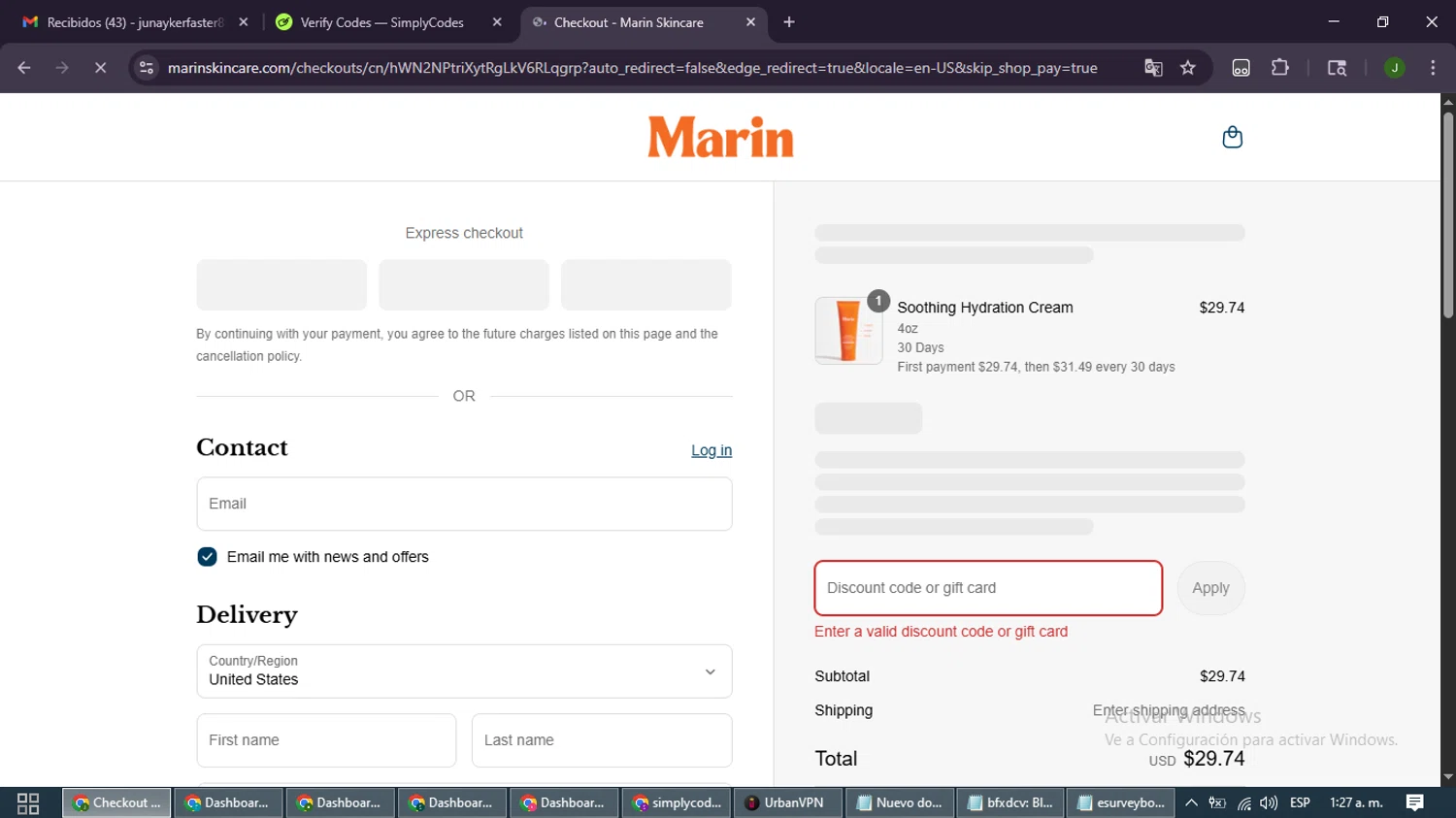
Task: Stop loading the page
Action: tap(100, 68)
